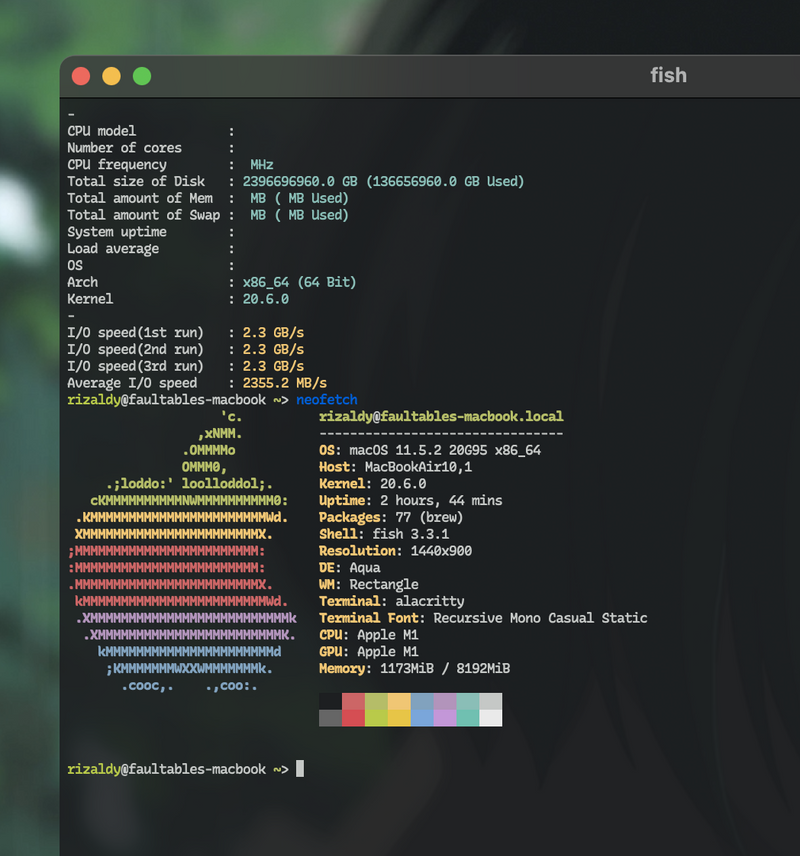Click the Memory label in neofetch output
800x856 pixels.
(346, 668)
